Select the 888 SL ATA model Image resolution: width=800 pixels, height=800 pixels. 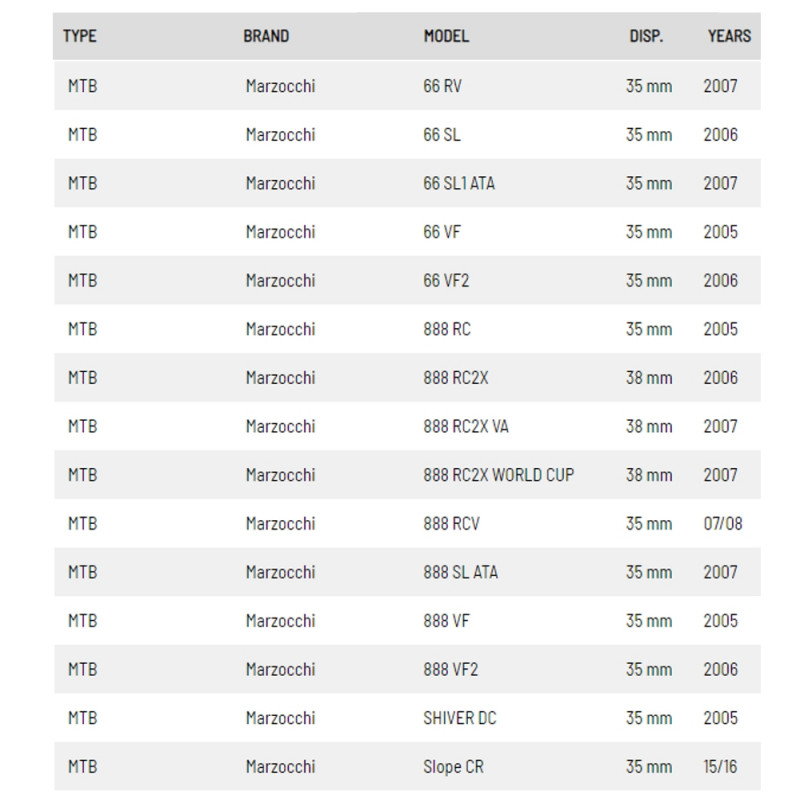tap(460, 572)
